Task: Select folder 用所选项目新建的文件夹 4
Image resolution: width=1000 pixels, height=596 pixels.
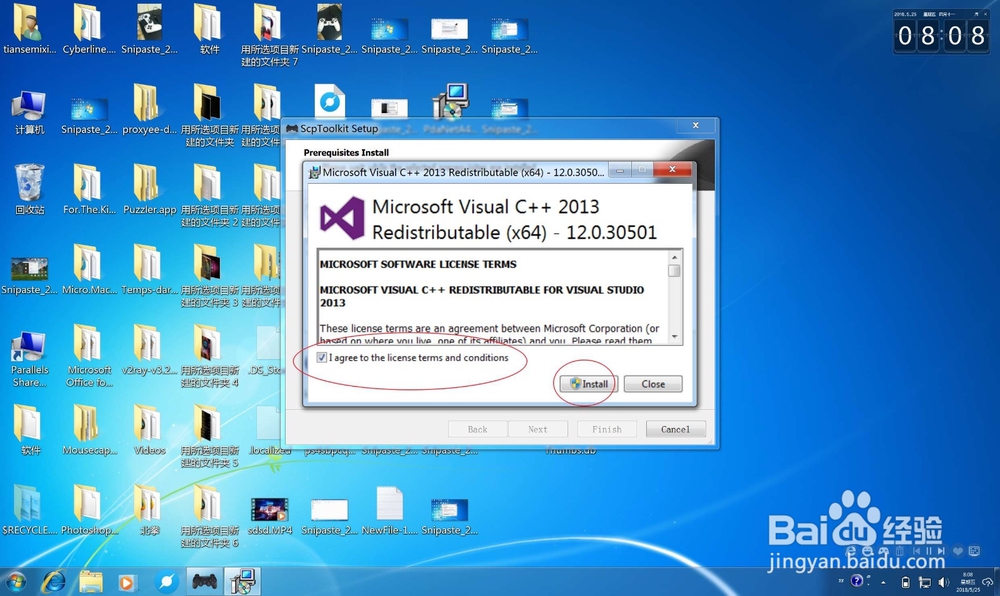Action: (x=209, y=356)
